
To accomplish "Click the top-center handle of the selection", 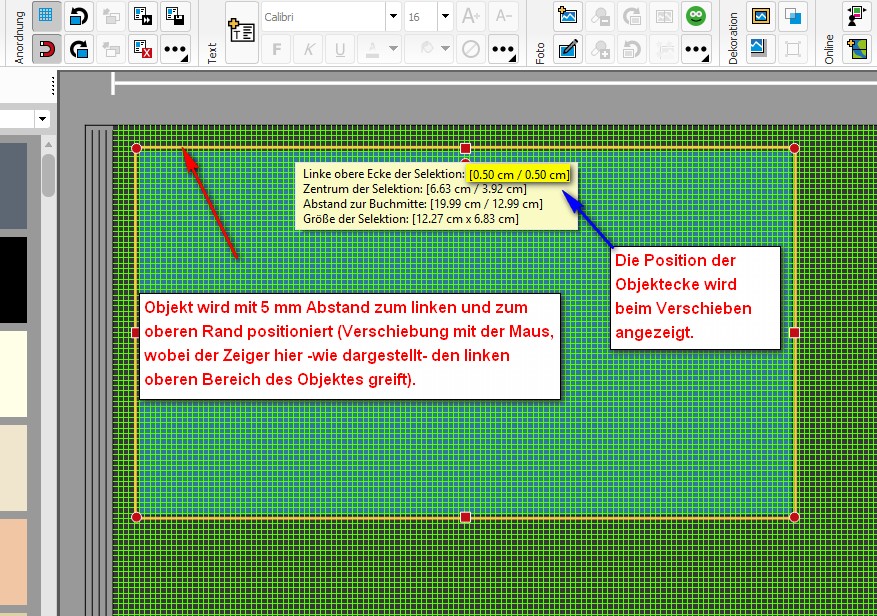I will (x=465, y=149).
